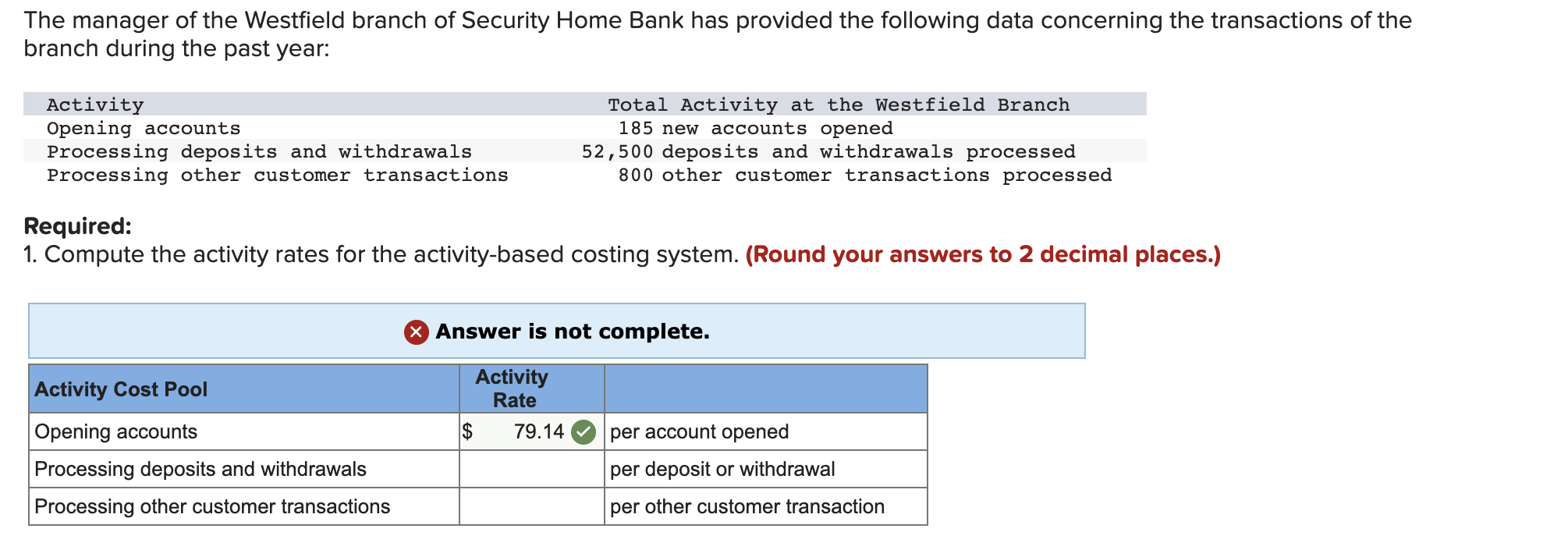Click the empty rate field for deposits and withdrawals
Viewport: 1568px width, 557px height.
click(530, 469)
